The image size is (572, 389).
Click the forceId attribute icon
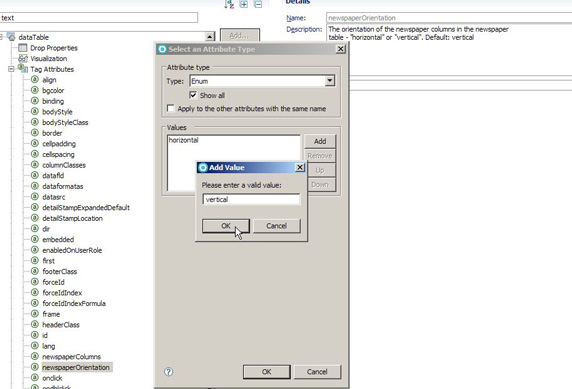click(x=35, y=282)
